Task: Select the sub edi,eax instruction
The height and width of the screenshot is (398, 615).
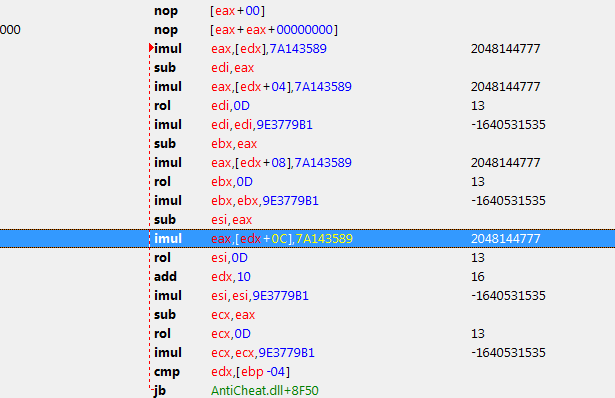Action: tap(308, 67)
